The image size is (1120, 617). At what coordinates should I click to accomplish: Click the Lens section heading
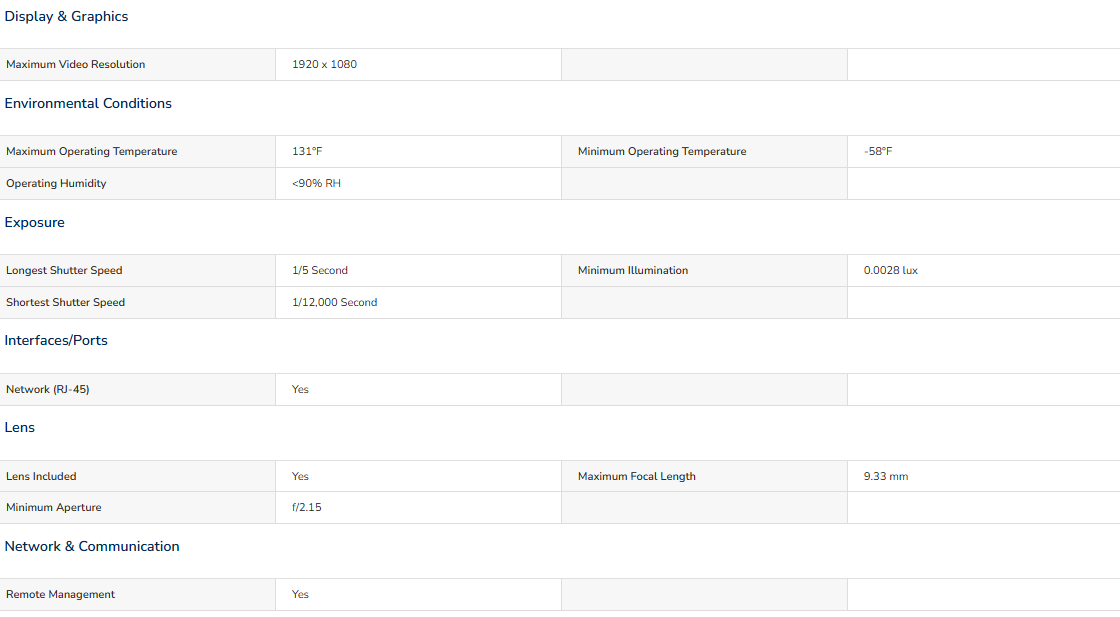20,428
